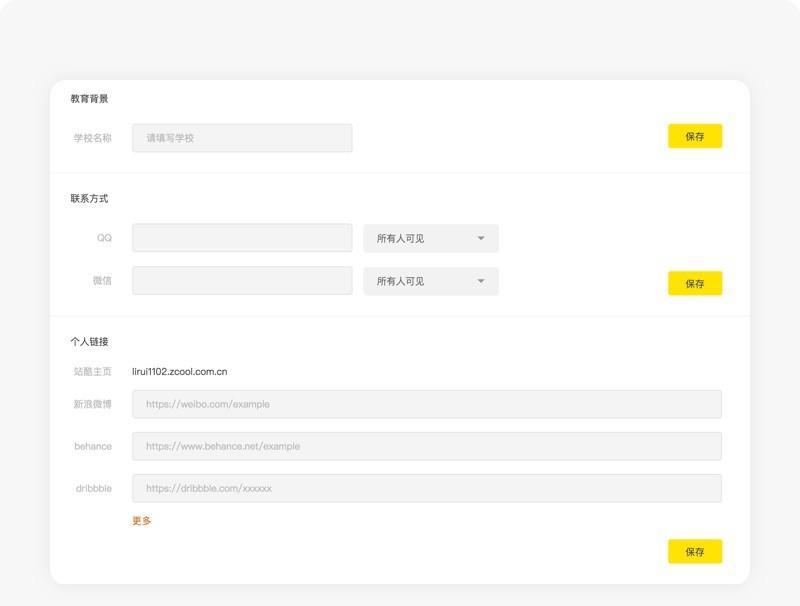Screen dimensions: 800x606
Task: Click into the QQ number field
Action: [x=242, y=238]
